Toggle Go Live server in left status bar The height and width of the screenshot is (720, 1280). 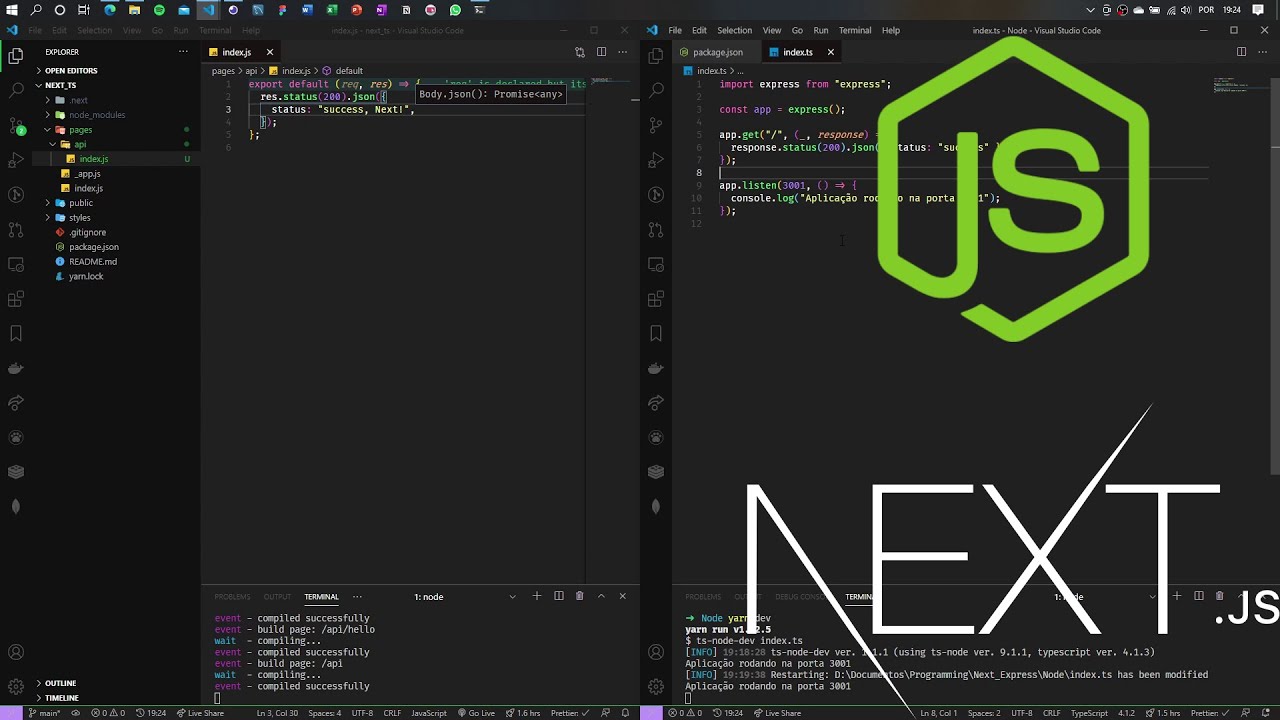[477, 713]
